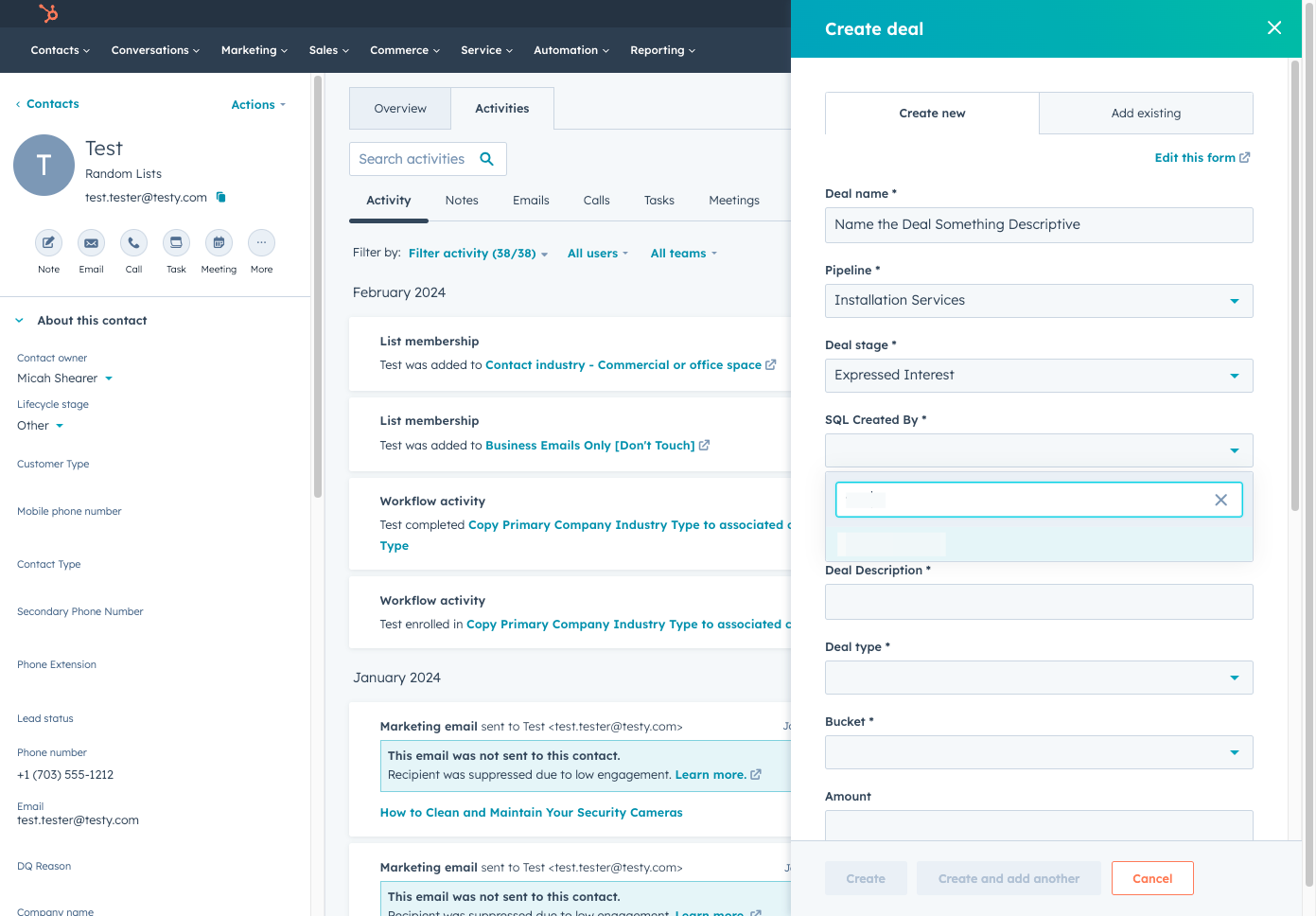Close the Create deal panel
This screenshot has width=1316, height=916.
pos(1274,27)
